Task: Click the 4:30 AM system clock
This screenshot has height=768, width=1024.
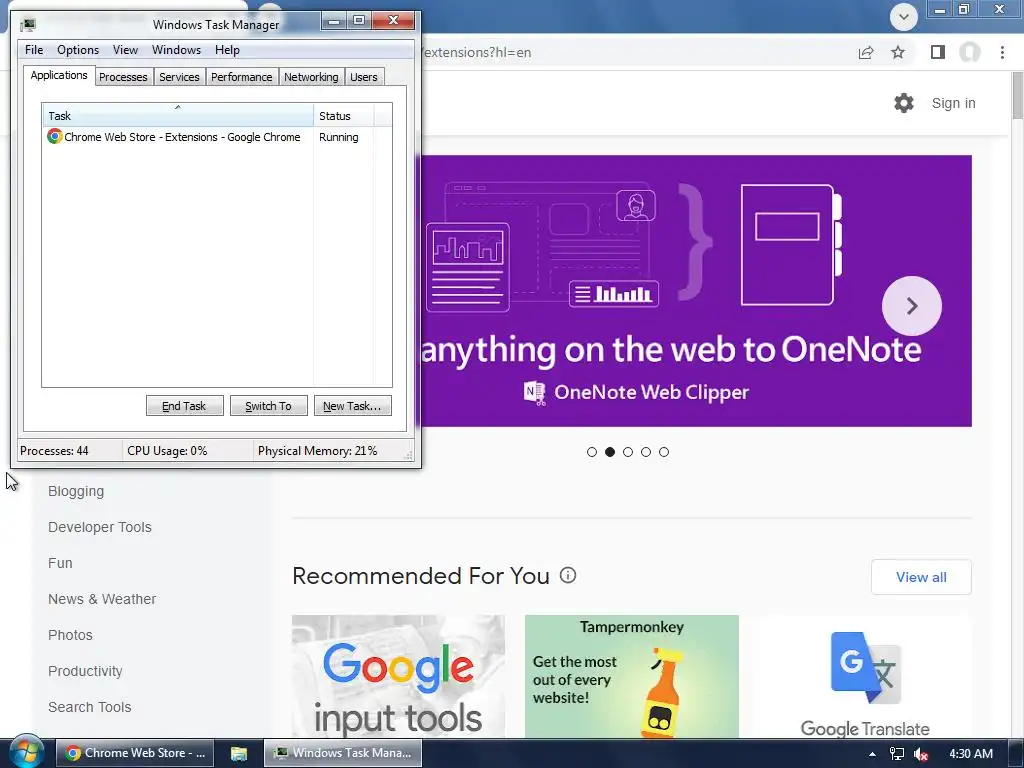Action: [970, 754]
